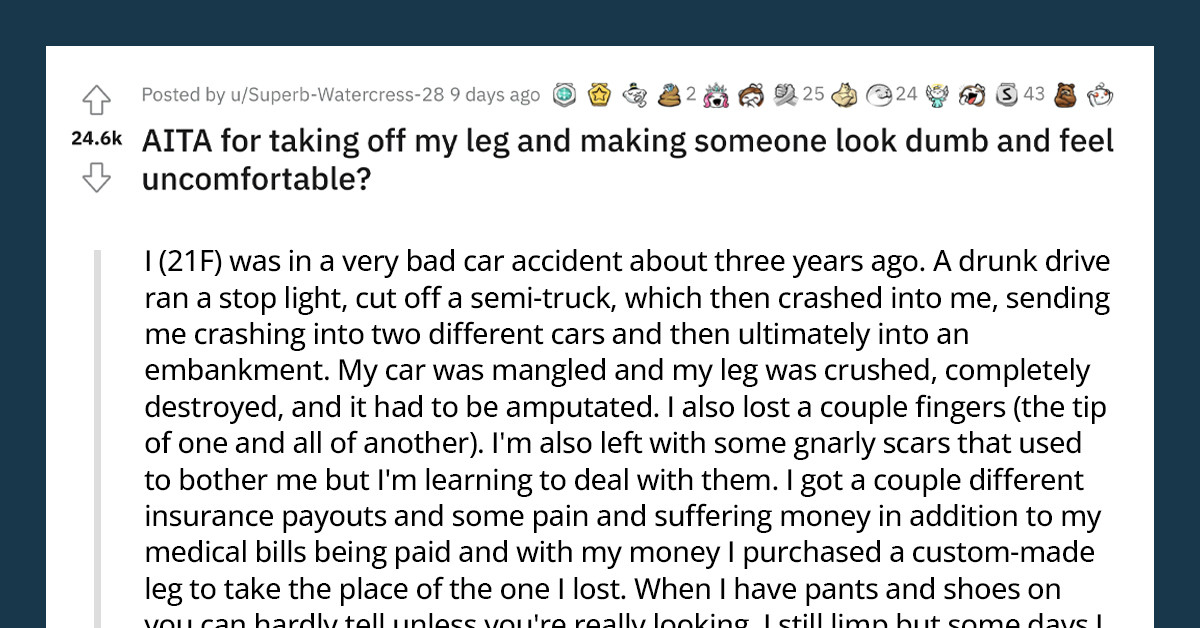Click the Reddit Snoo icon at row's end

pyautogui.click(x=1102, y=94)
